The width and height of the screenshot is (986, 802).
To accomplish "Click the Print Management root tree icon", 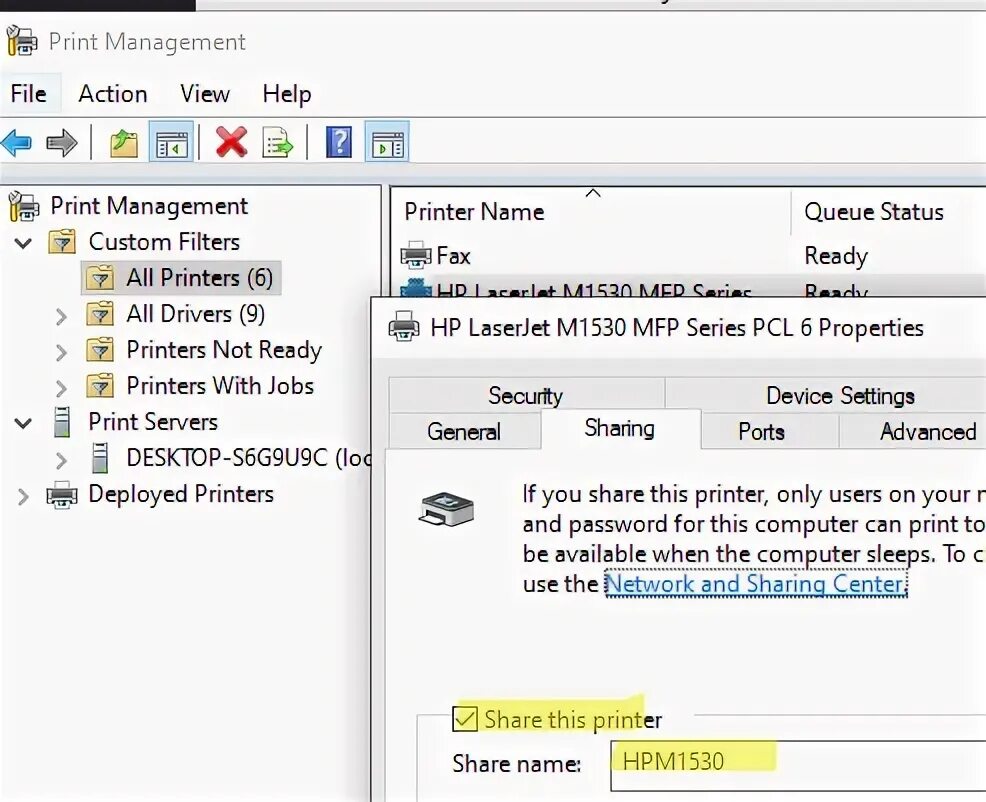I will tap(24, 206).
